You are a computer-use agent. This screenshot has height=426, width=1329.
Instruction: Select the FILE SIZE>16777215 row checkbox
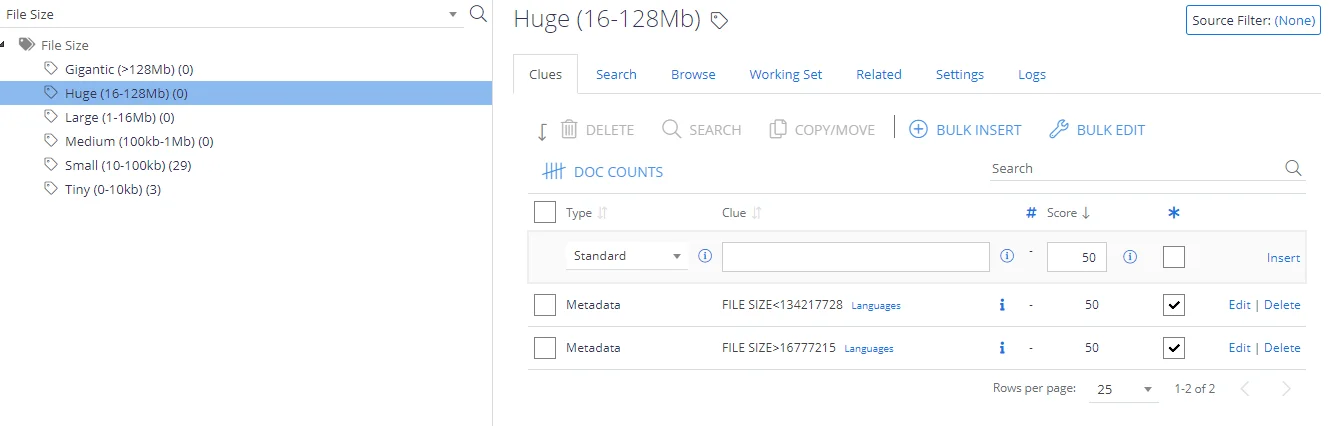[x=545, y=348]
